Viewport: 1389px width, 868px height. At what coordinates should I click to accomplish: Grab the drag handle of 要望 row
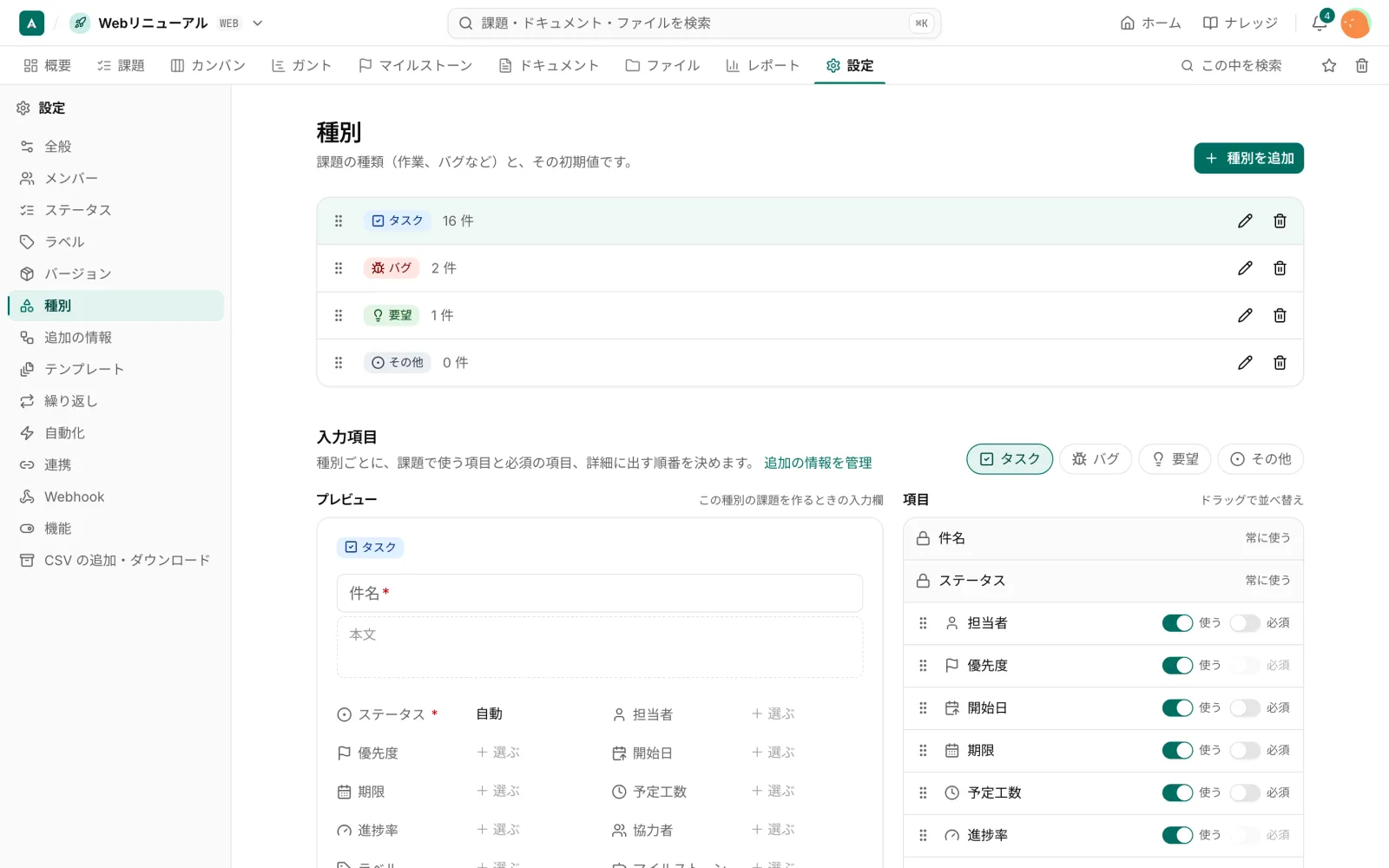click(339, 315)
